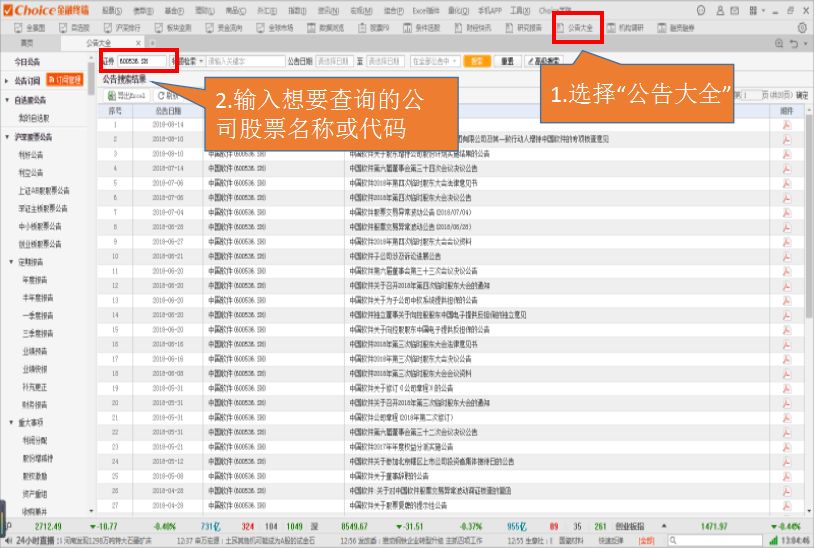
Task: Click the smiley feedback icon in title bar
Action: (701, 10)
